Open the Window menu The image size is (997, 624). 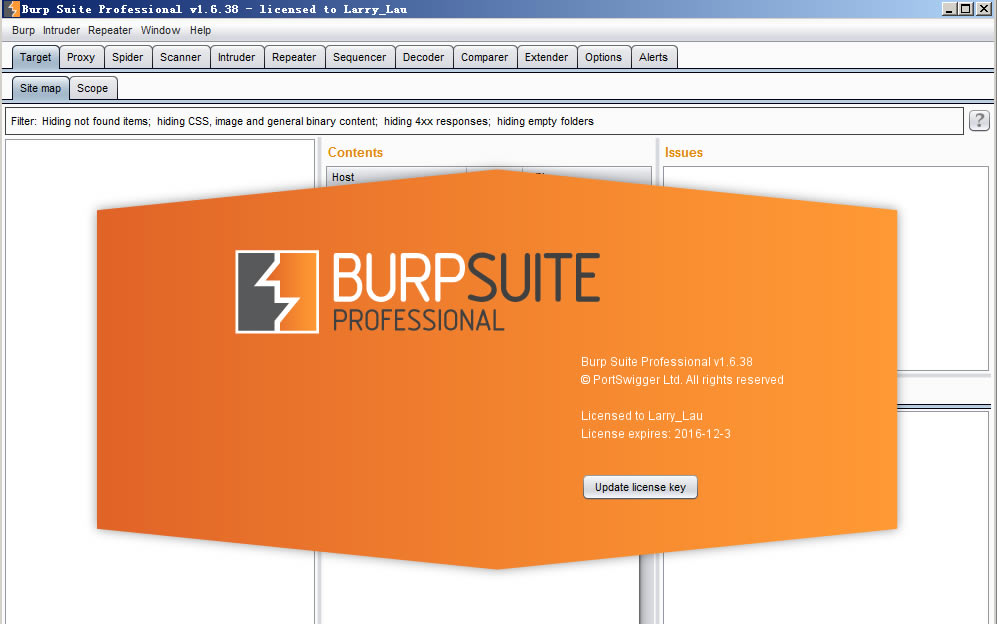point(161,30)
